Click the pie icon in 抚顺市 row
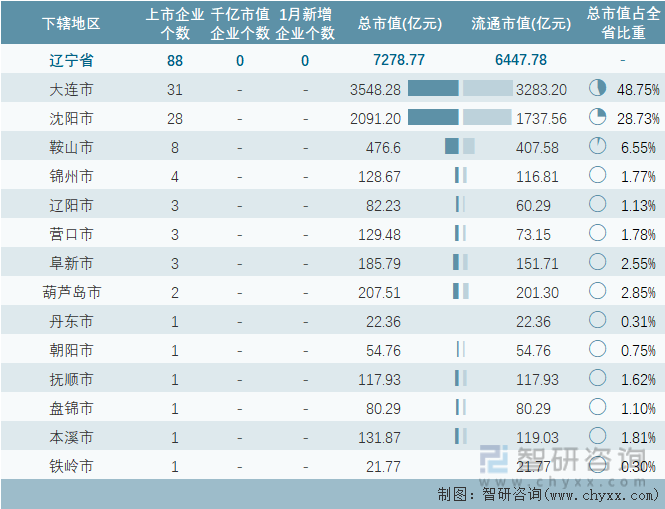 coord(597,378)
